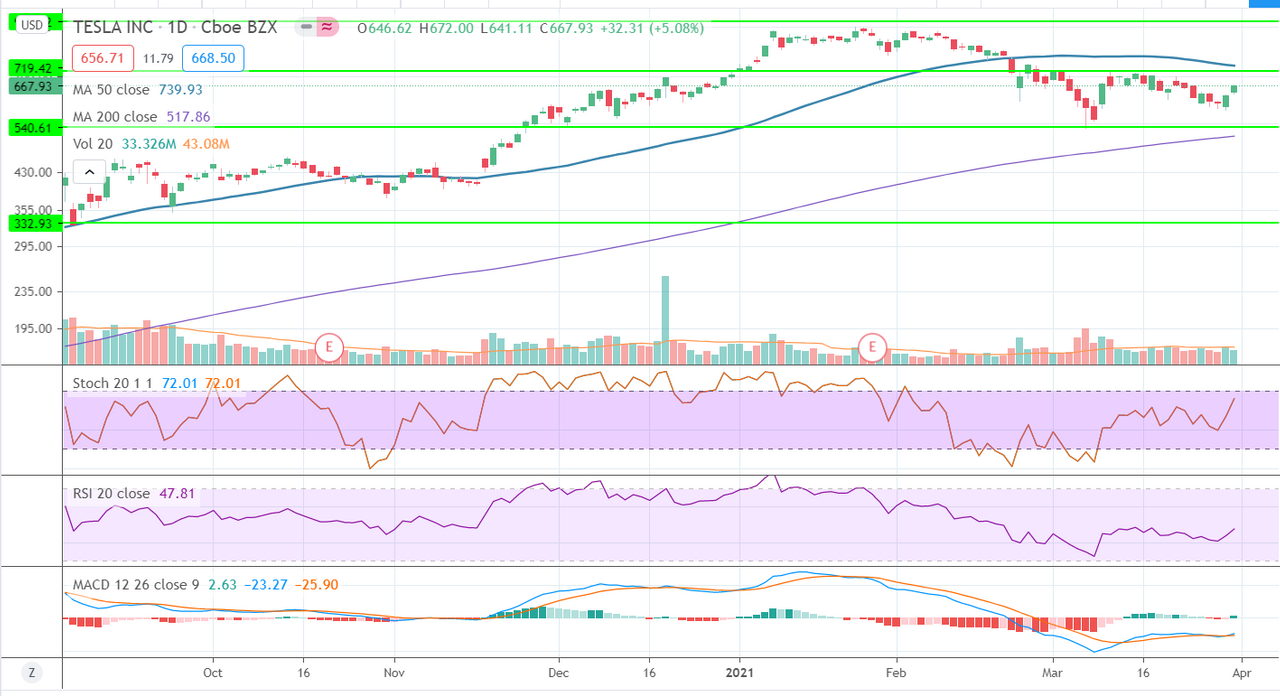Viewport: 1280px width, 696px height.
Task: Select the MACD 12 26 close 9 legend
Action: pos(136,584)
